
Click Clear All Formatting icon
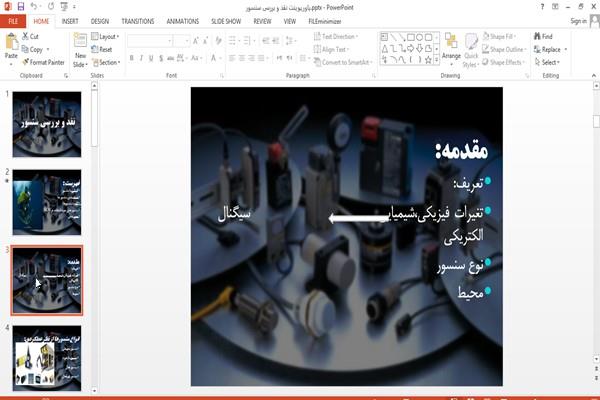pos(218,41)
